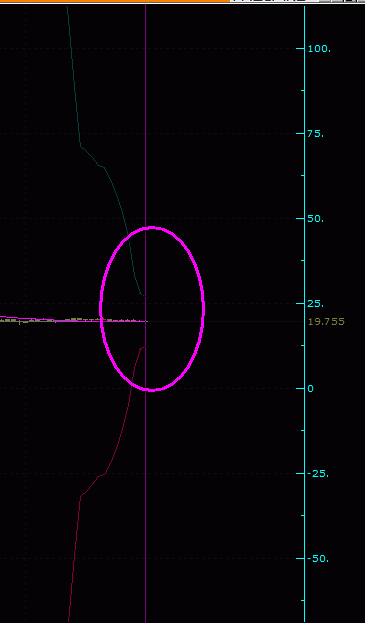Click the grey title bar segment
The height and width of the screenshot is (623, 365).
coord(275,1)
